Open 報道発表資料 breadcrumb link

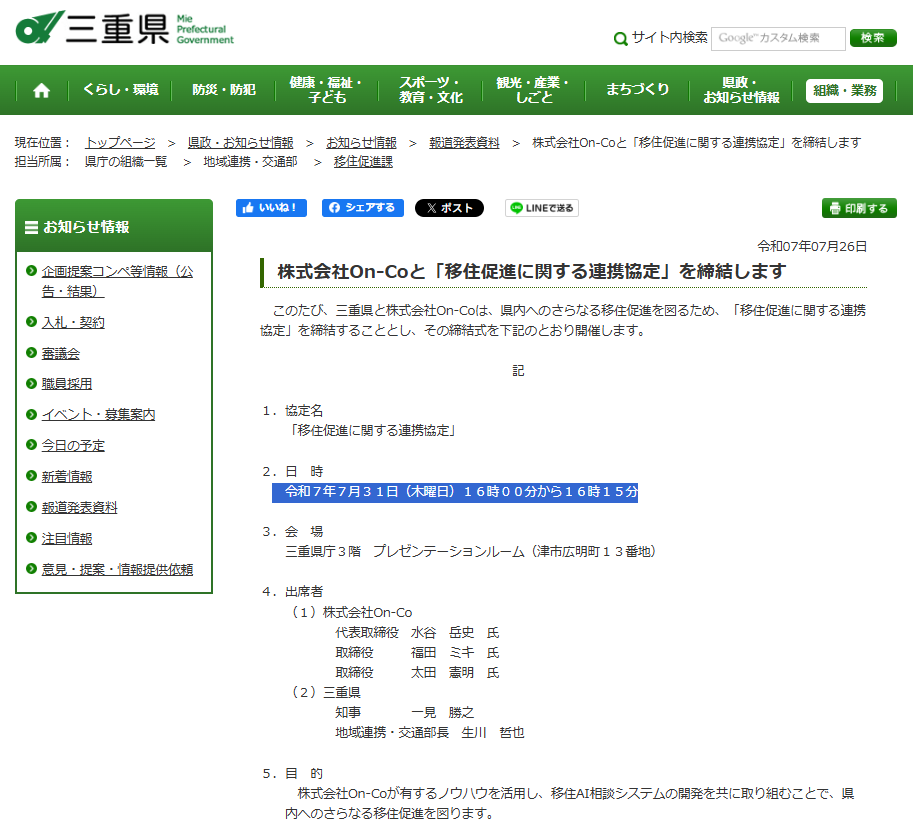click(464, 143)
